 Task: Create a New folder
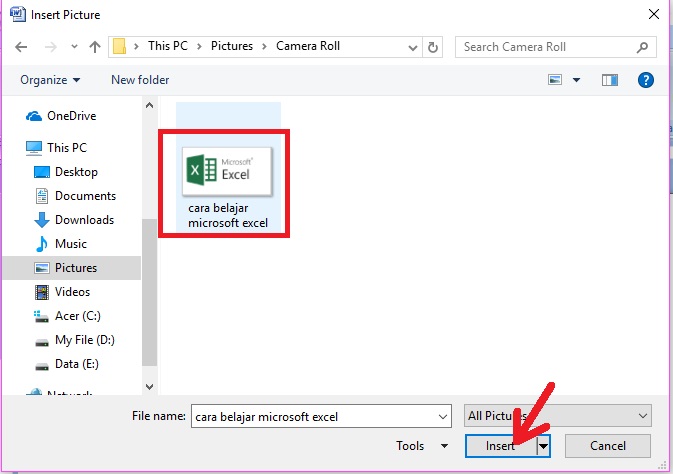(x=140, y=80)
